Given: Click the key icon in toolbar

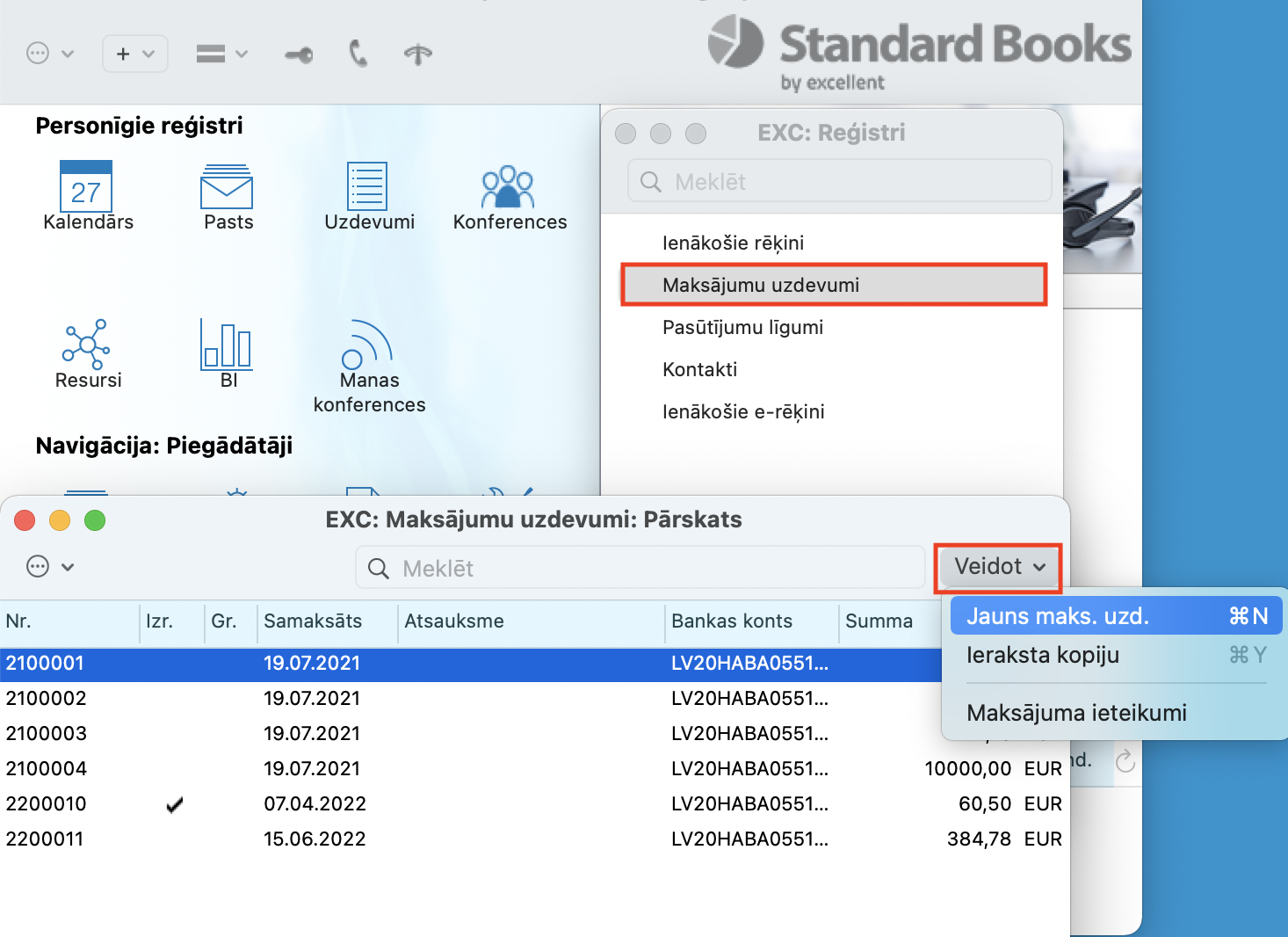Looking at the screenshot, I should (x=299, y=54).
